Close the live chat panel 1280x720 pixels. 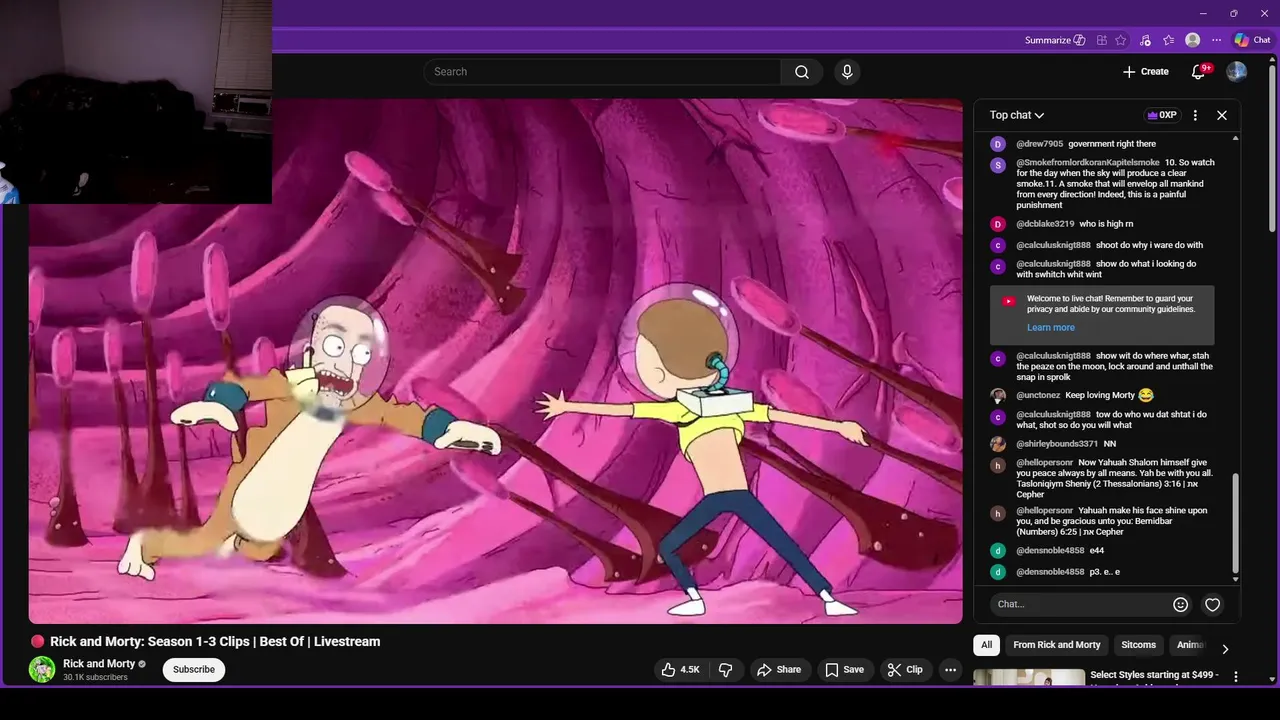pyautogui.click(x=1222, y=115)
